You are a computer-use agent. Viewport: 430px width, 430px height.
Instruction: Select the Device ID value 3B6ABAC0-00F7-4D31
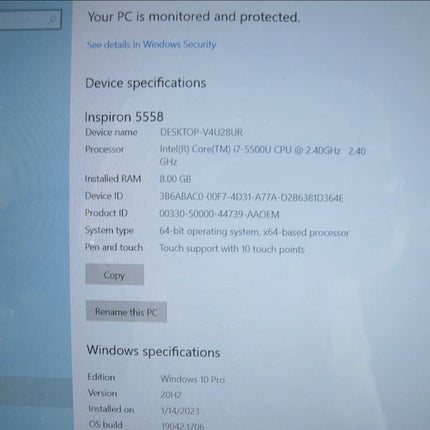tap(251, 197)
